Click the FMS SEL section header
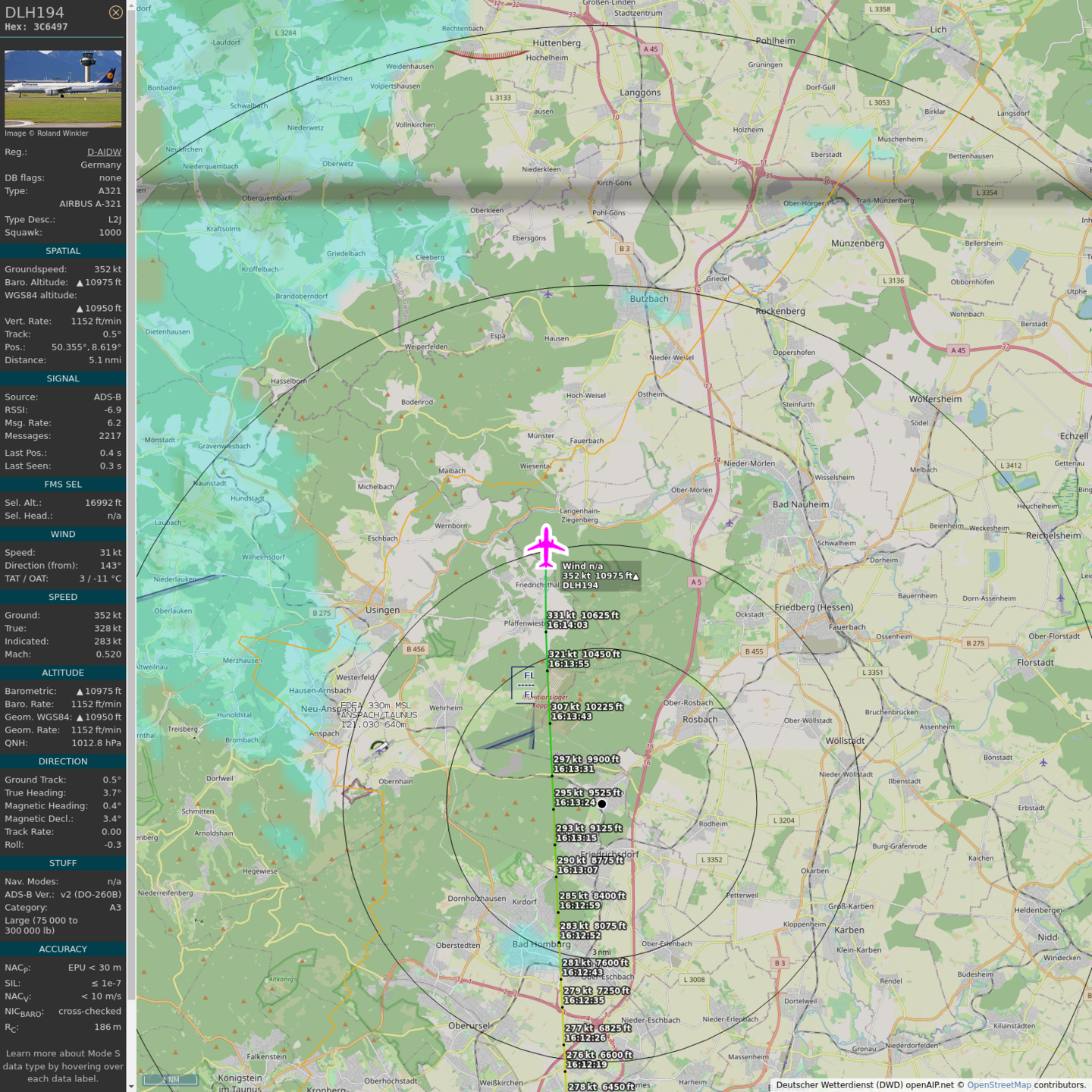Screen dimensions: 1092x1092 [63, 485]
